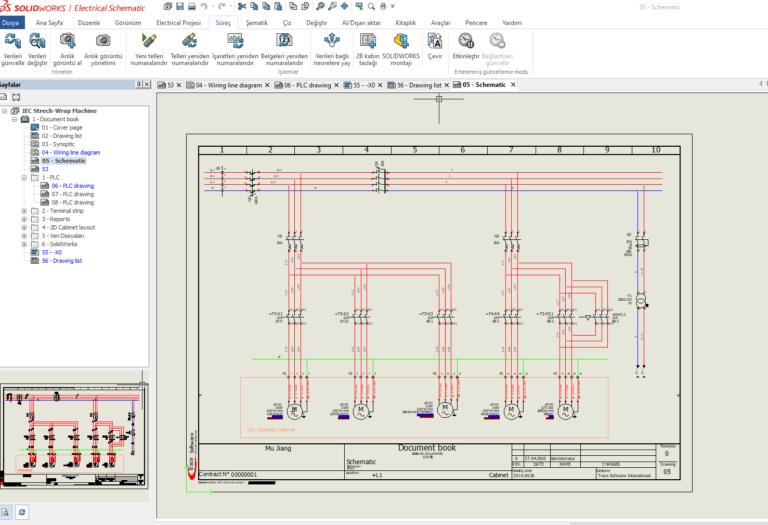Click the Dosya file button
This screenshot has width=768, height=525.
[x=11, y=21]
